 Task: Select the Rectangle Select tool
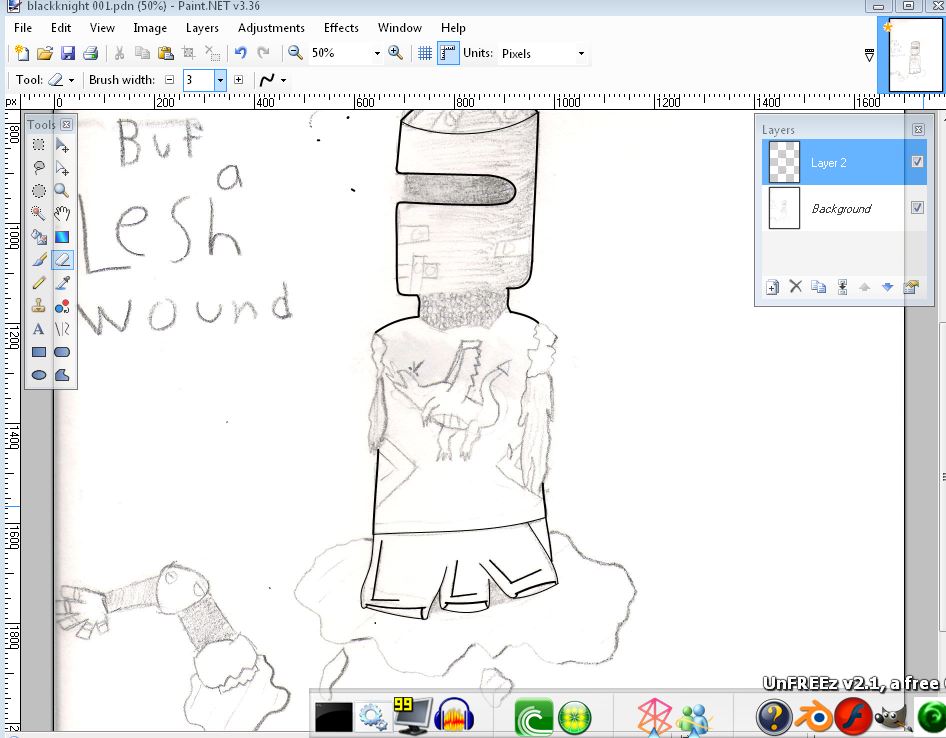pos(39,145)
